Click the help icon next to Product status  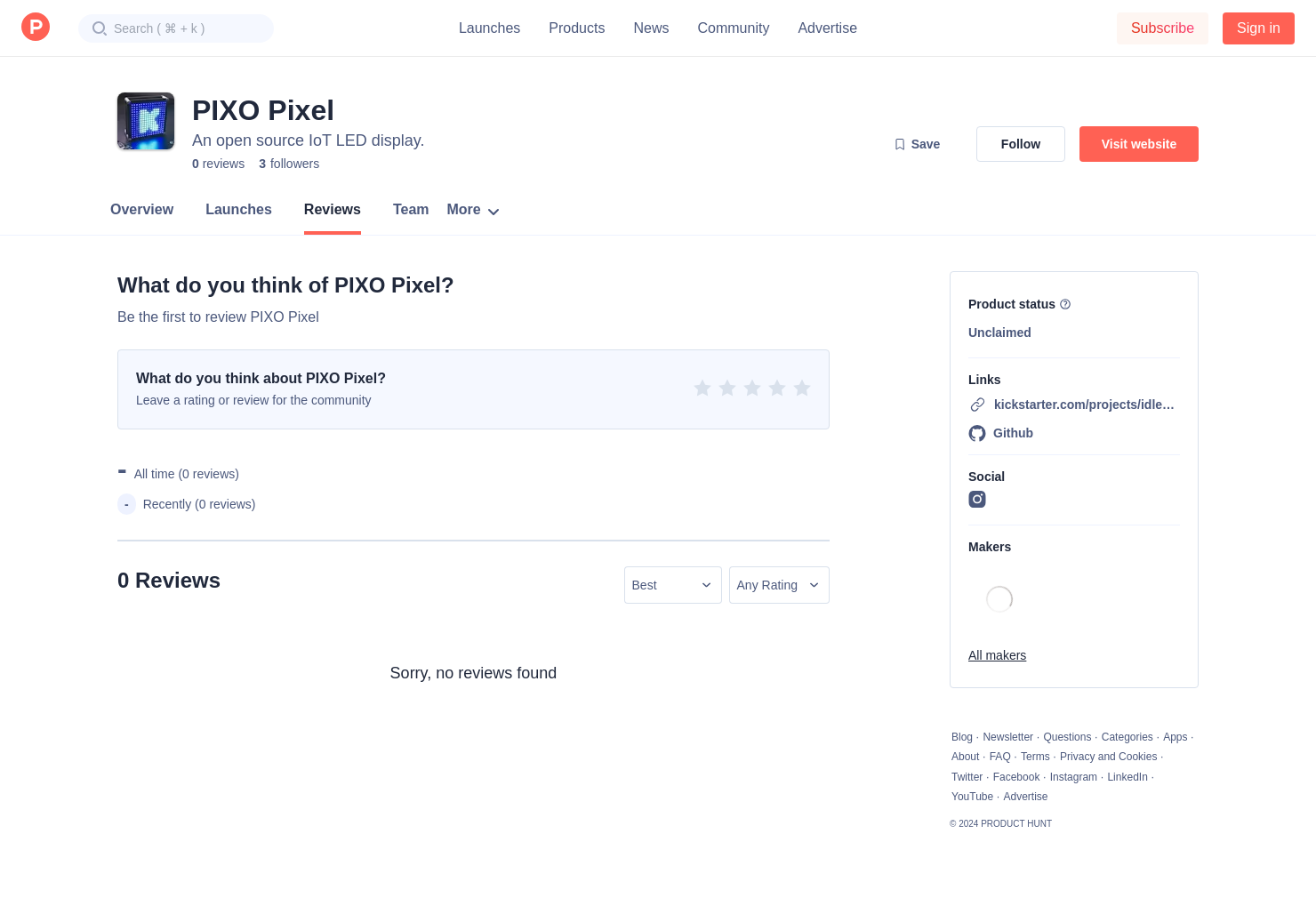(1065, 304)
